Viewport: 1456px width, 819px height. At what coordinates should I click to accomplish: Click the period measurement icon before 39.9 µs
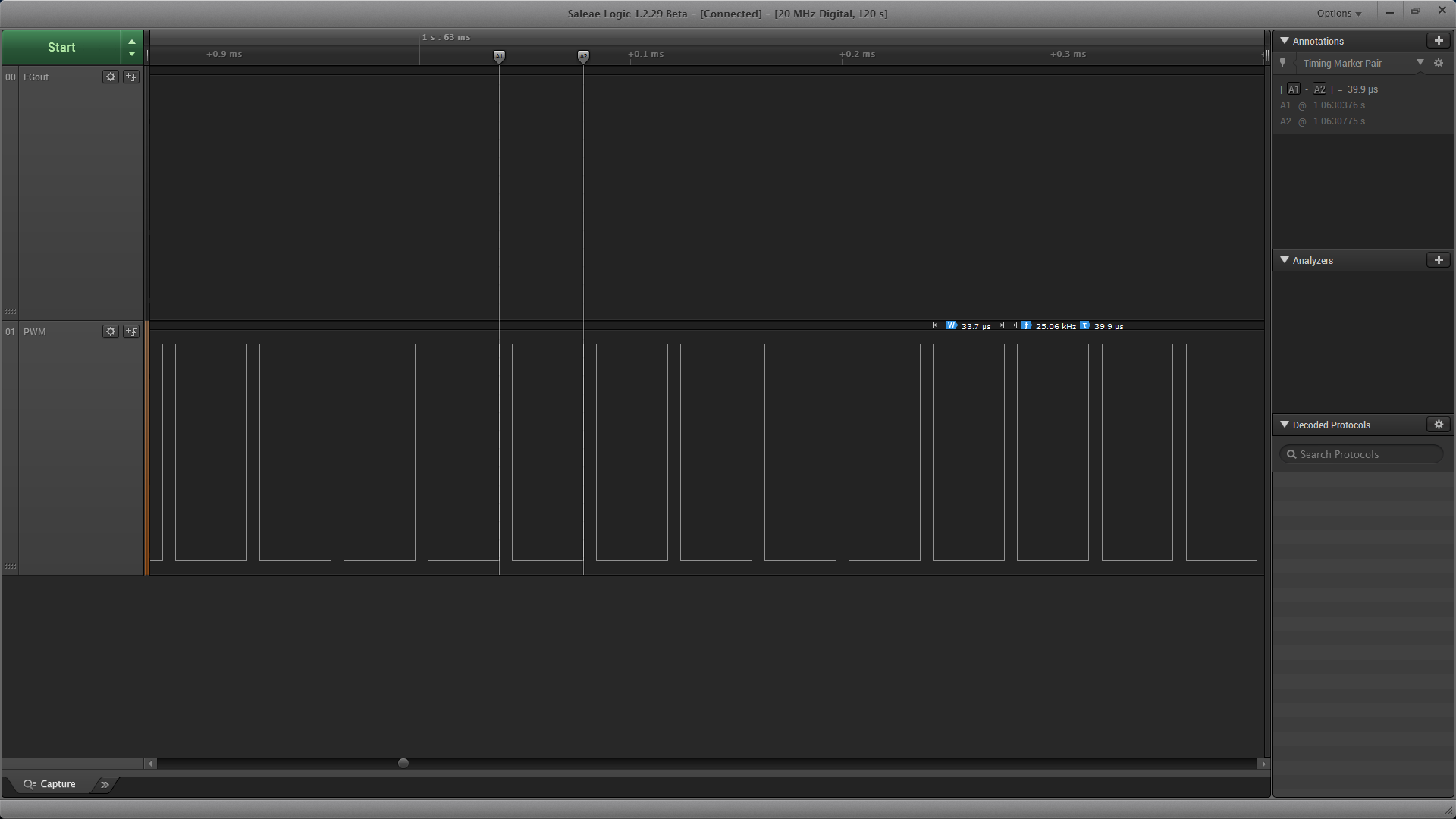tap(1084, 325)
